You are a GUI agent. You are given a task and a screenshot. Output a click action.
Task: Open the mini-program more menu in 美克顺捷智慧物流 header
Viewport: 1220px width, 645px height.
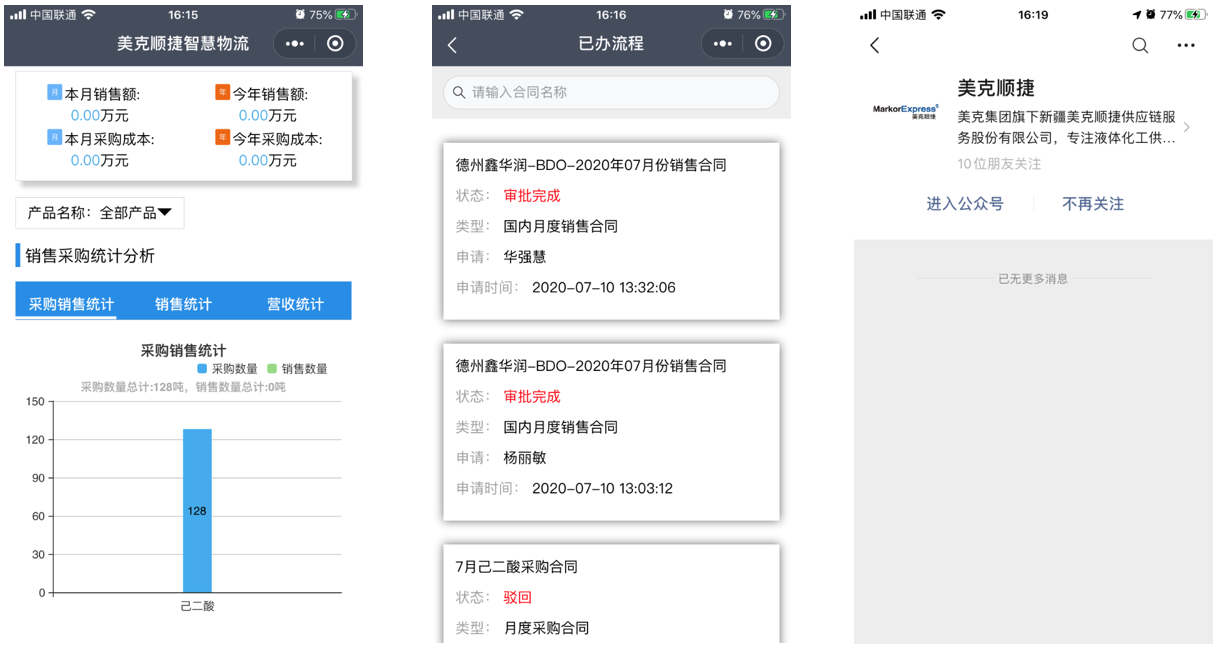[x=295, y=44]
